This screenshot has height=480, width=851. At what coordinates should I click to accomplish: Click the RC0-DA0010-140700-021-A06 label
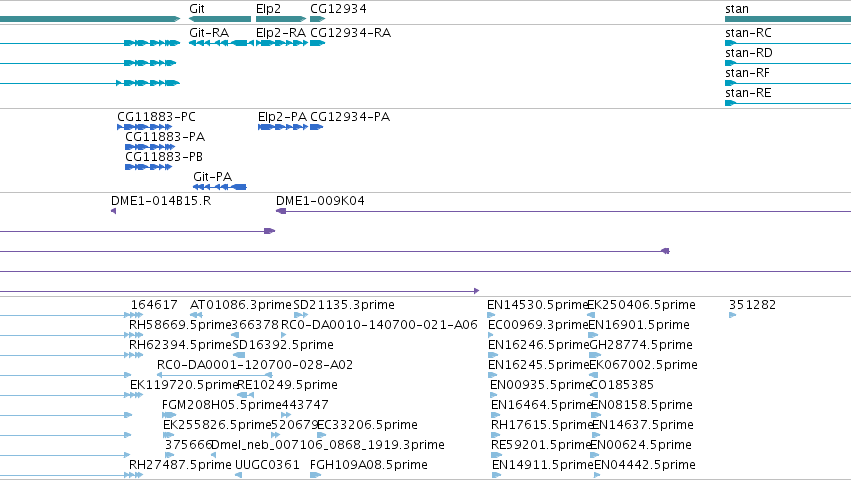[x=379, y=325]
